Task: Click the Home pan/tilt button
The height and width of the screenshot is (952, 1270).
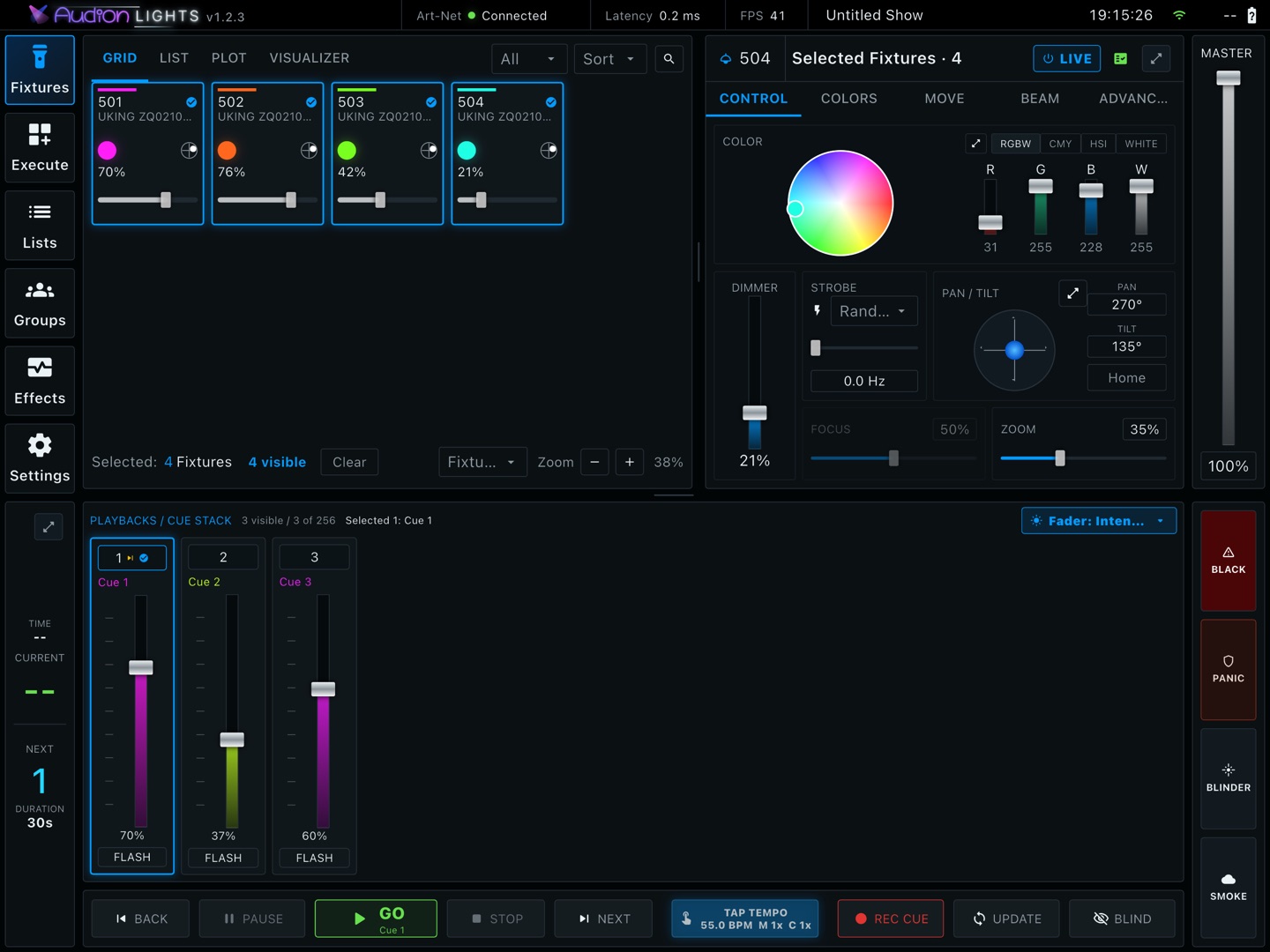Action: click(x=1127, y=377)
